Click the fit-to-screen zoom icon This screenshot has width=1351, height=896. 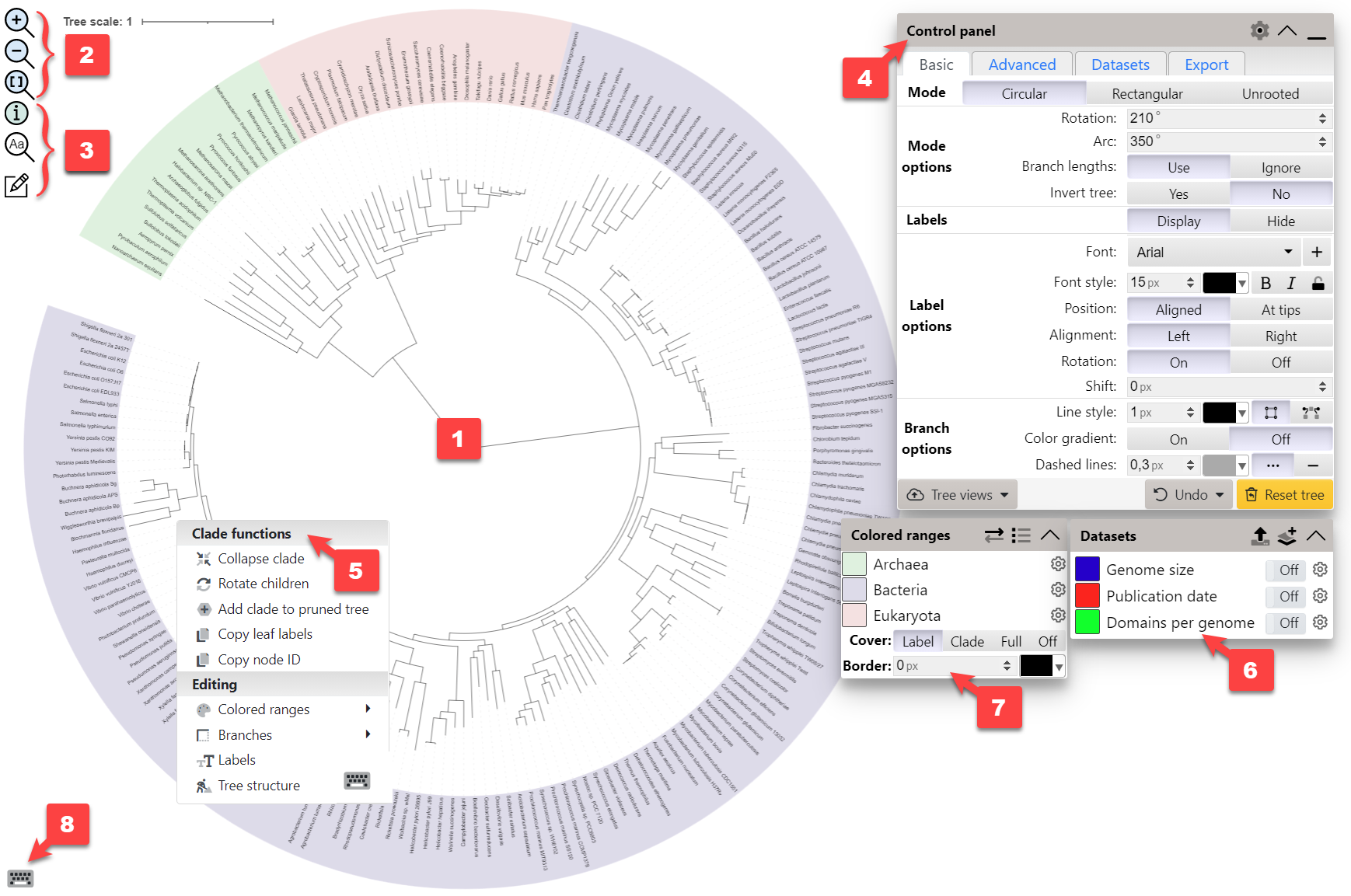(x=19, y=84)
